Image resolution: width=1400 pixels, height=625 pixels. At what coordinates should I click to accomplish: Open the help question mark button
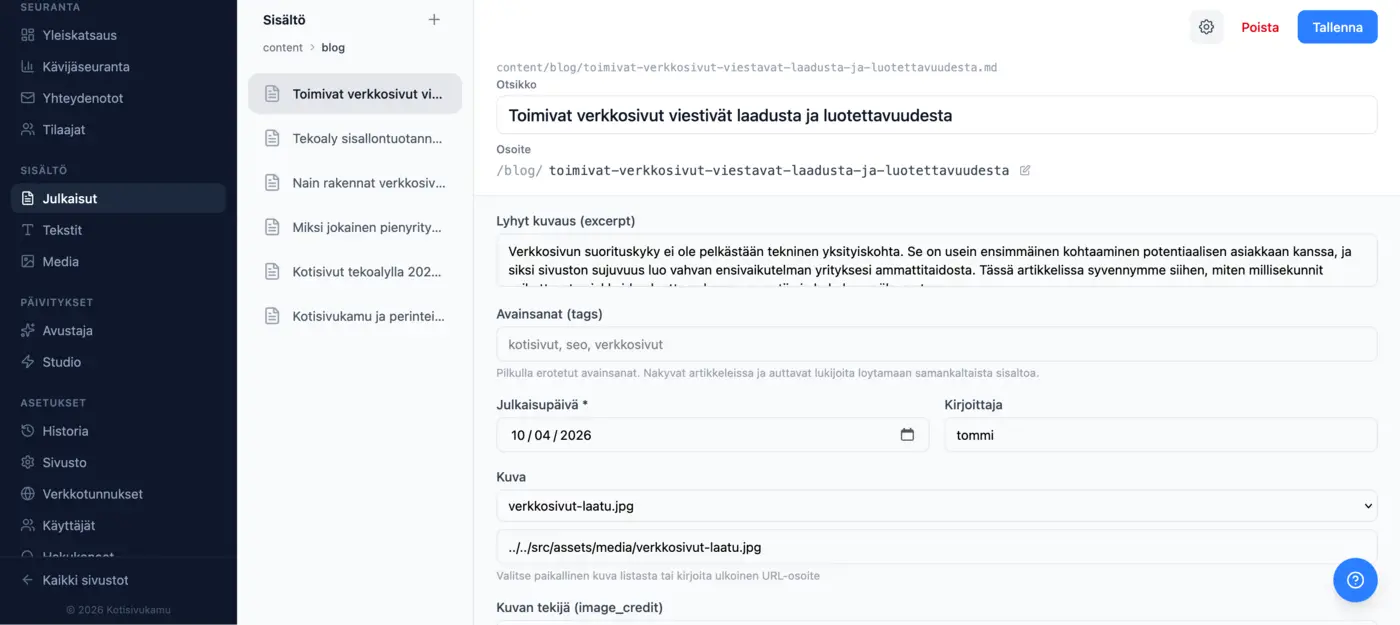pos(1355,580)
